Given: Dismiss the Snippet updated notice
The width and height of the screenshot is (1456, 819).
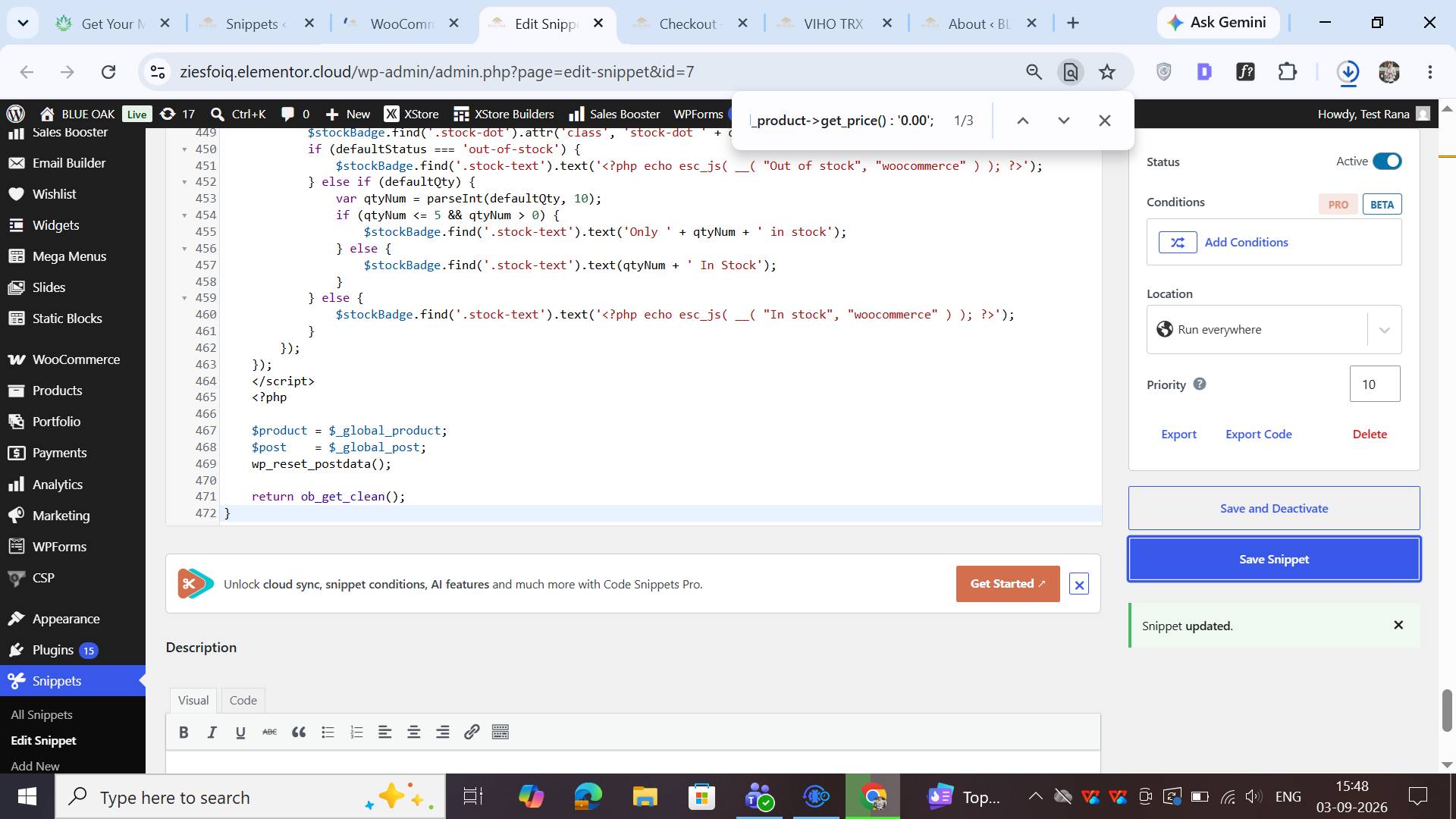Looking at the screenshot, I should [1398, 626].
